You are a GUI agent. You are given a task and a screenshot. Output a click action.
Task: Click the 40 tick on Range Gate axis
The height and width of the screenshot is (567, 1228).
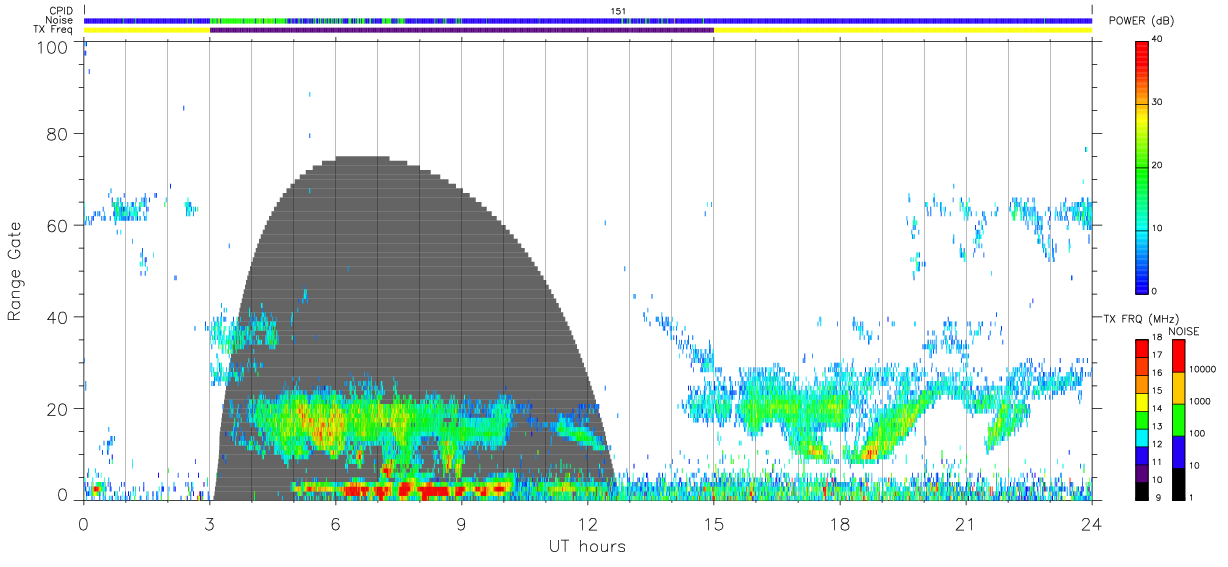58,318
